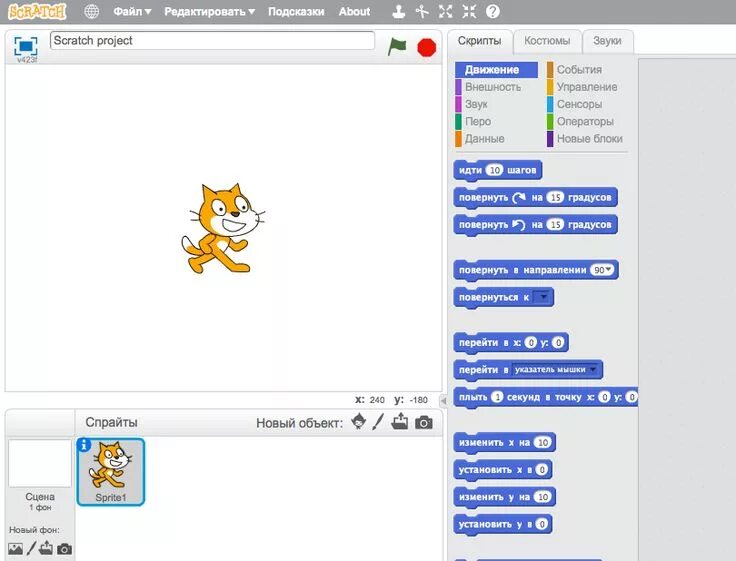The height and width of the screenshot is (561, 736).
Task: Select the Grow sprite tool
Action: click(x=445, y=11)
